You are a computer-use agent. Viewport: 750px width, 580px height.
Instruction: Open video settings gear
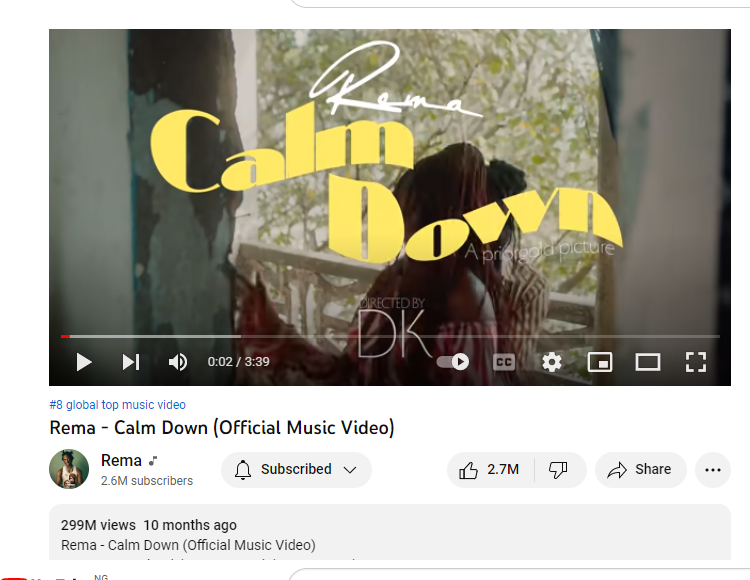(x=551, y=362)
